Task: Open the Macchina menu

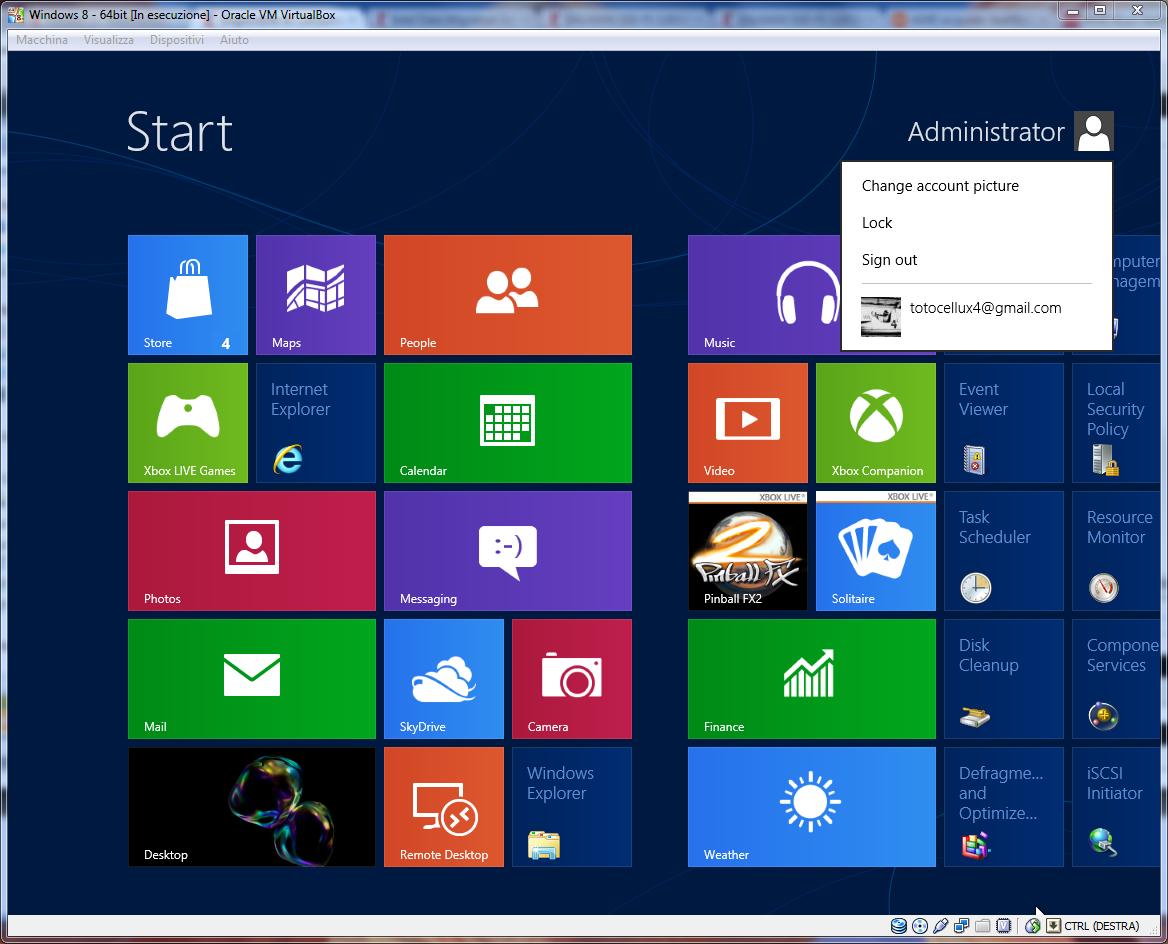Action: [x=42, y=40]
